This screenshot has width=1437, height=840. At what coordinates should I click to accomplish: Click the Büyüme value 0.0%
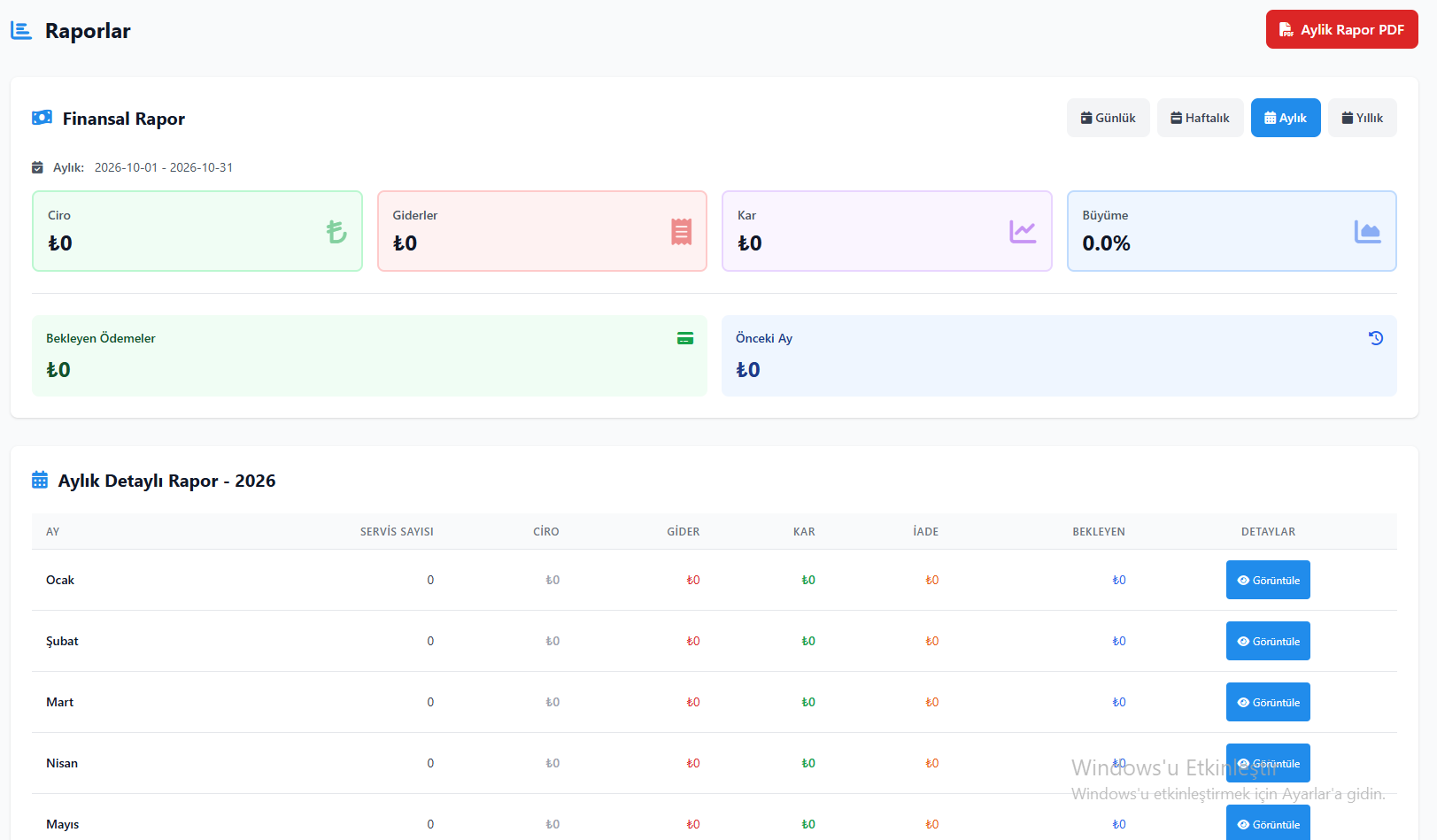pos(1106,243)
